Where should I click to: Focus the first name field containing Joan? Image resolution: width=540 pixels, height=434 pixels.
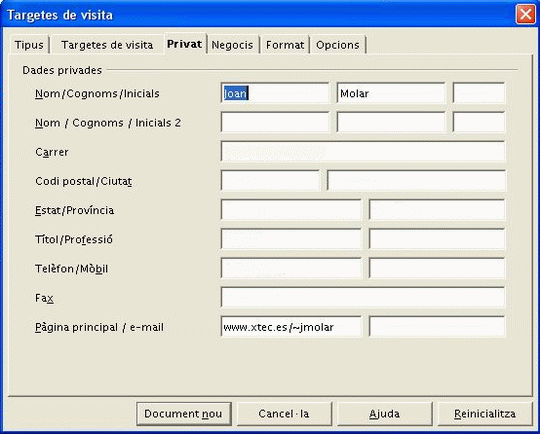pos(275,93)
